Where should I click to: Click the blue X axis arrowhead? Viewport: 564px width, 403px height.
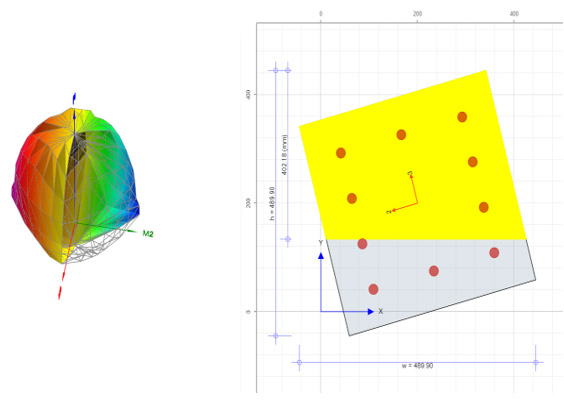[x=371, y=312]
